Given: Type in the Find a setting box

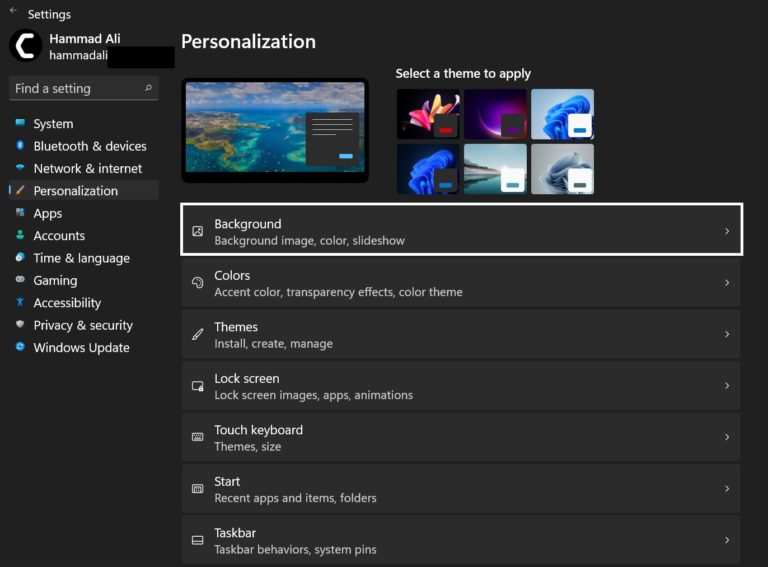Looking at the screenshot, I should [x=75, y=88].
